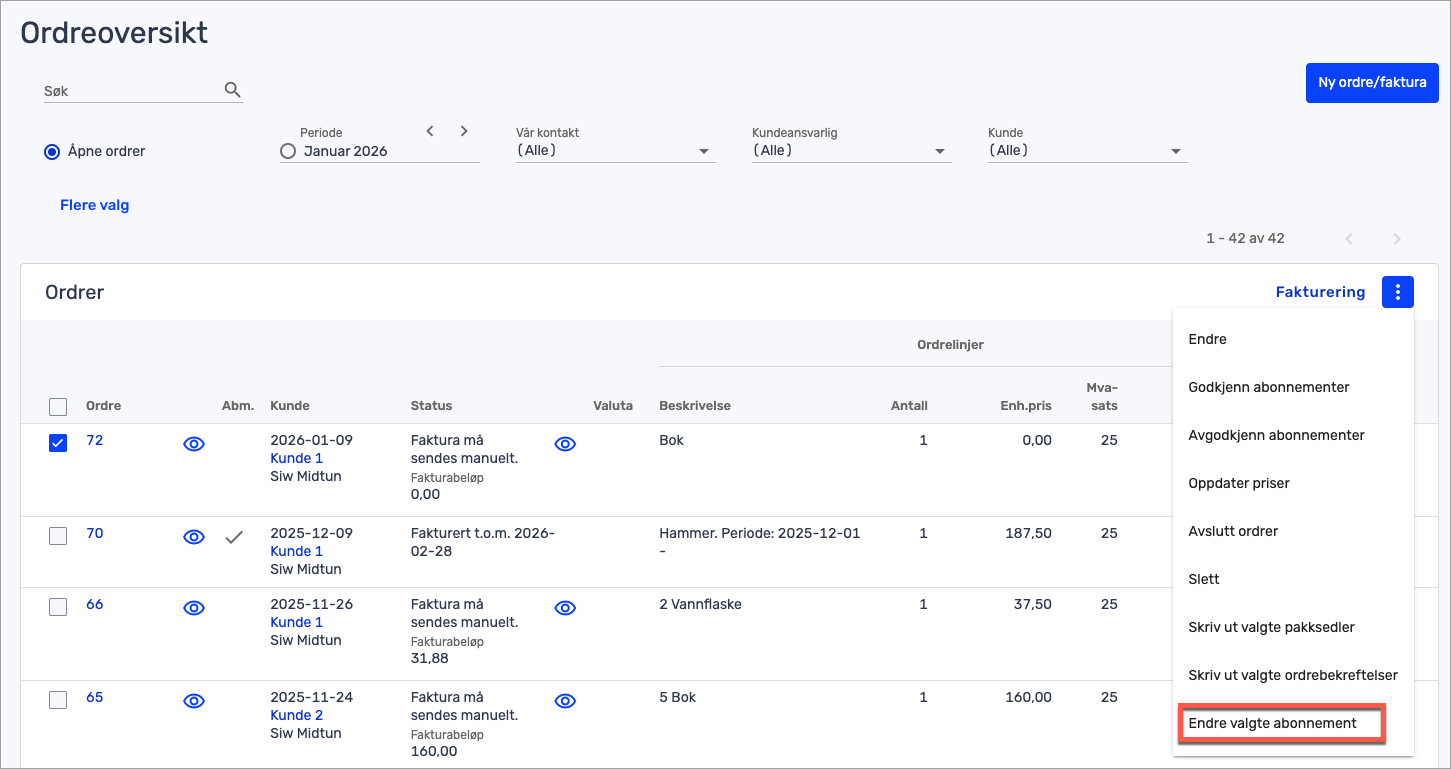Click into the Søk search field
This screenshot has height=769, width=1451.
pos(130,91)
